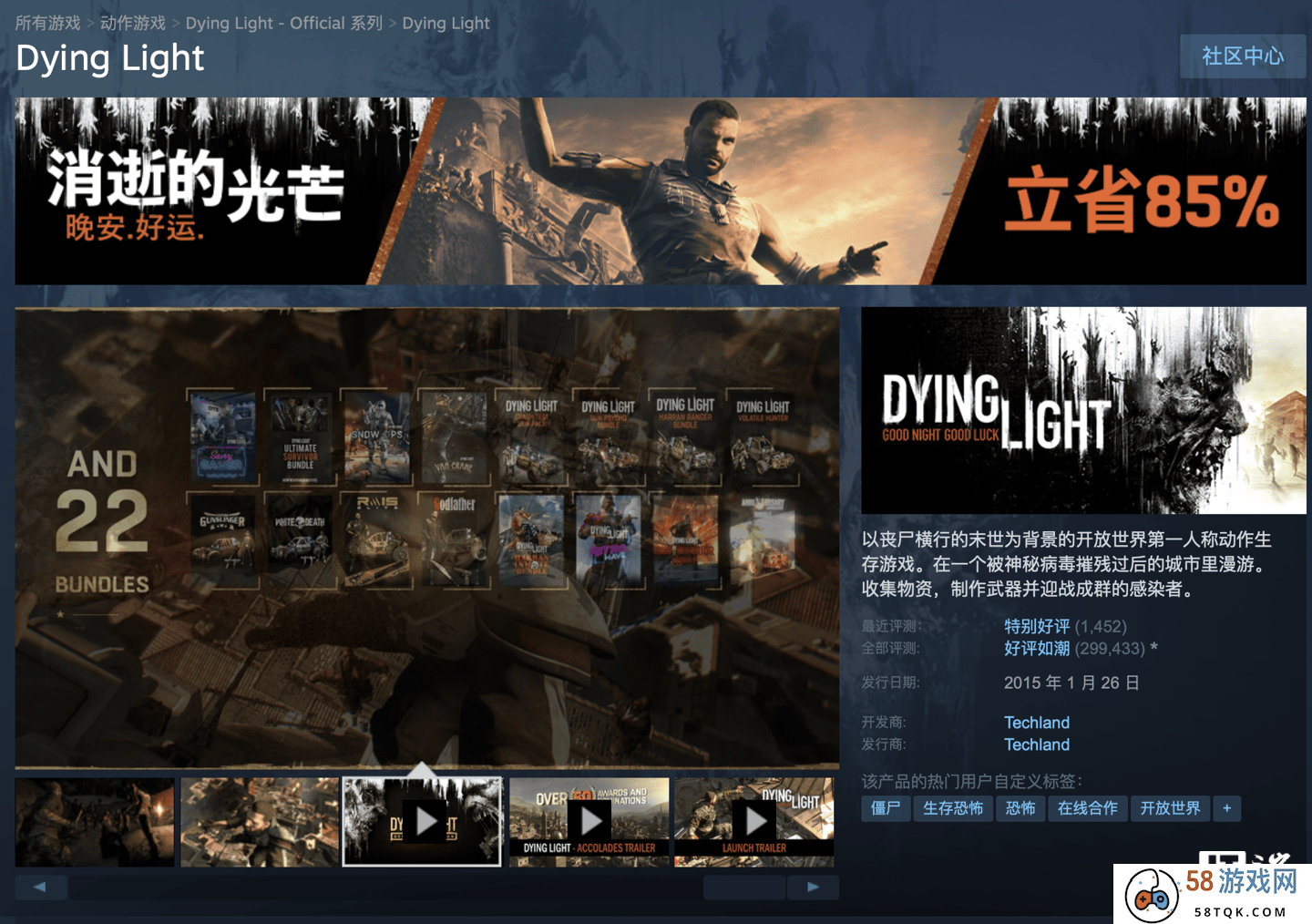Image resolution: width=1312 pixels, height=924 pixels.
Task: Open Dying Light - Official 系列 breadcrumb
Action: 284,23
